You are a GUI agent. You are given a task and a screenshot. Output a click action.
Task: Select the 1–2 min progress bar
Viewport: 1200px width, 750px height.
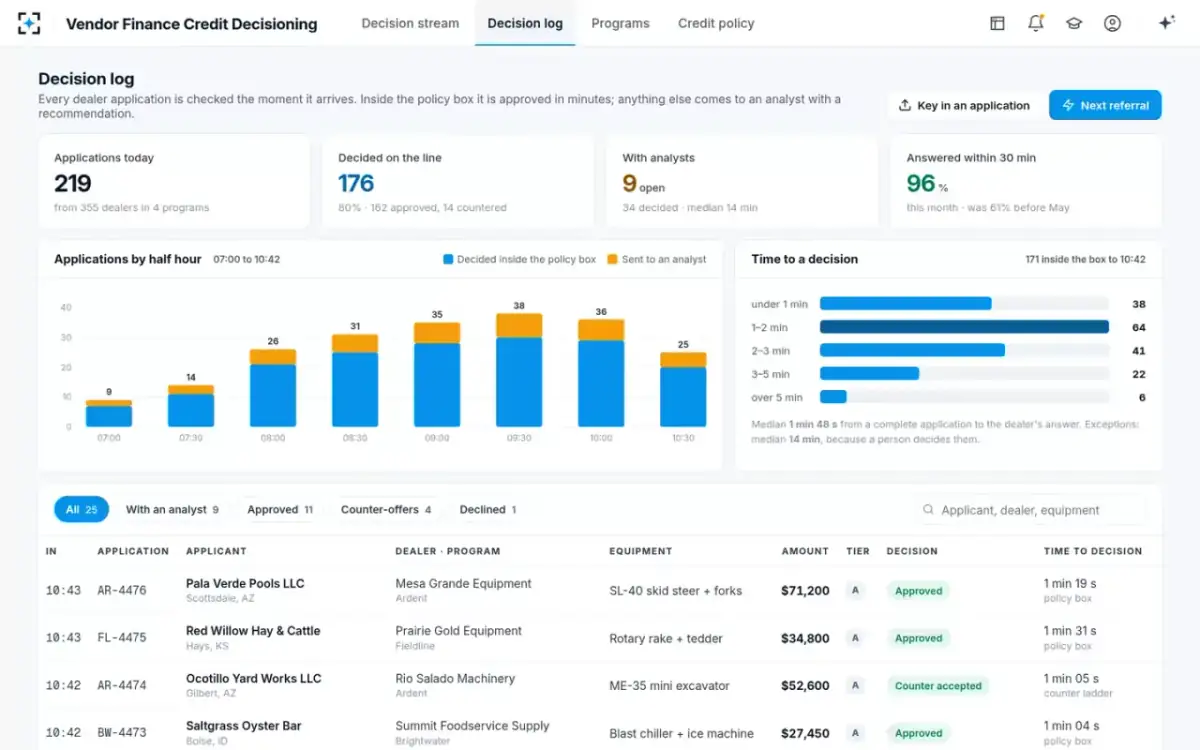point(964,327)
